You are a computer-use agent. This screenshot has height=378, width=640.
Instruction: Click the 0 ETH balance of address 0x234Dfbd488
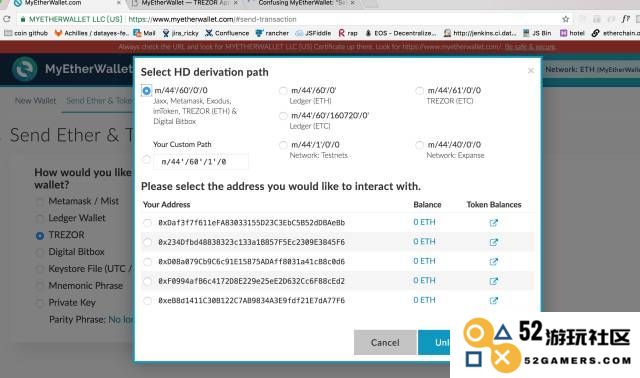pyautogui.click(x=424, y=242)
